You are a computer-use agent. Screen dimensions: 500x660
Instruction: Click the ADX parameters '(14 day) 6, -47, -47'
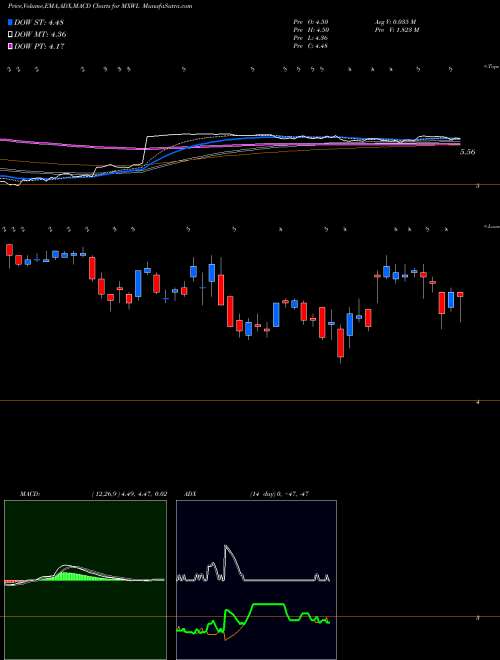[x=280, y=494]
